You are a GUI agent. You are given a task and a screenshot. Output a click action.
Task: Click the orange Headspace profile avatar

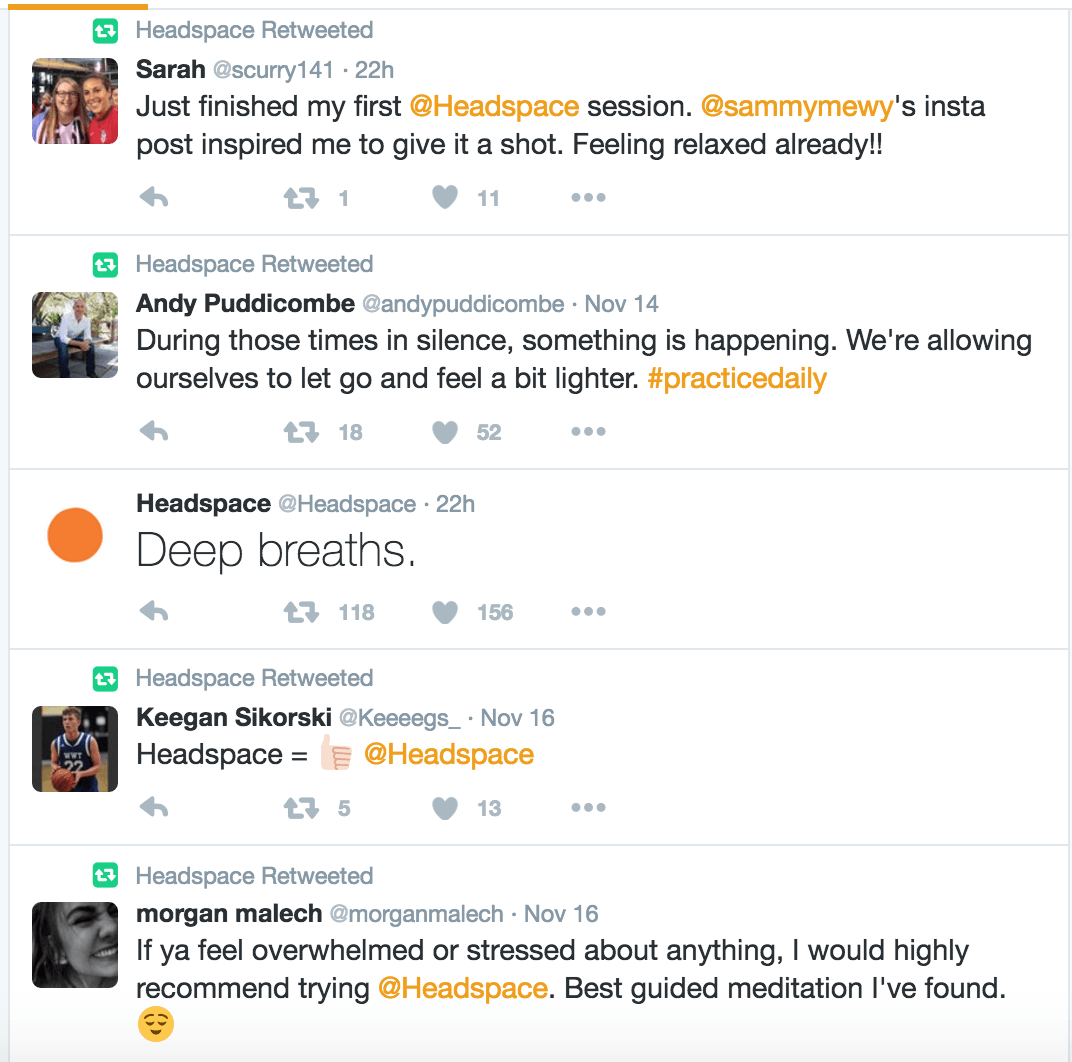point(75,535)
